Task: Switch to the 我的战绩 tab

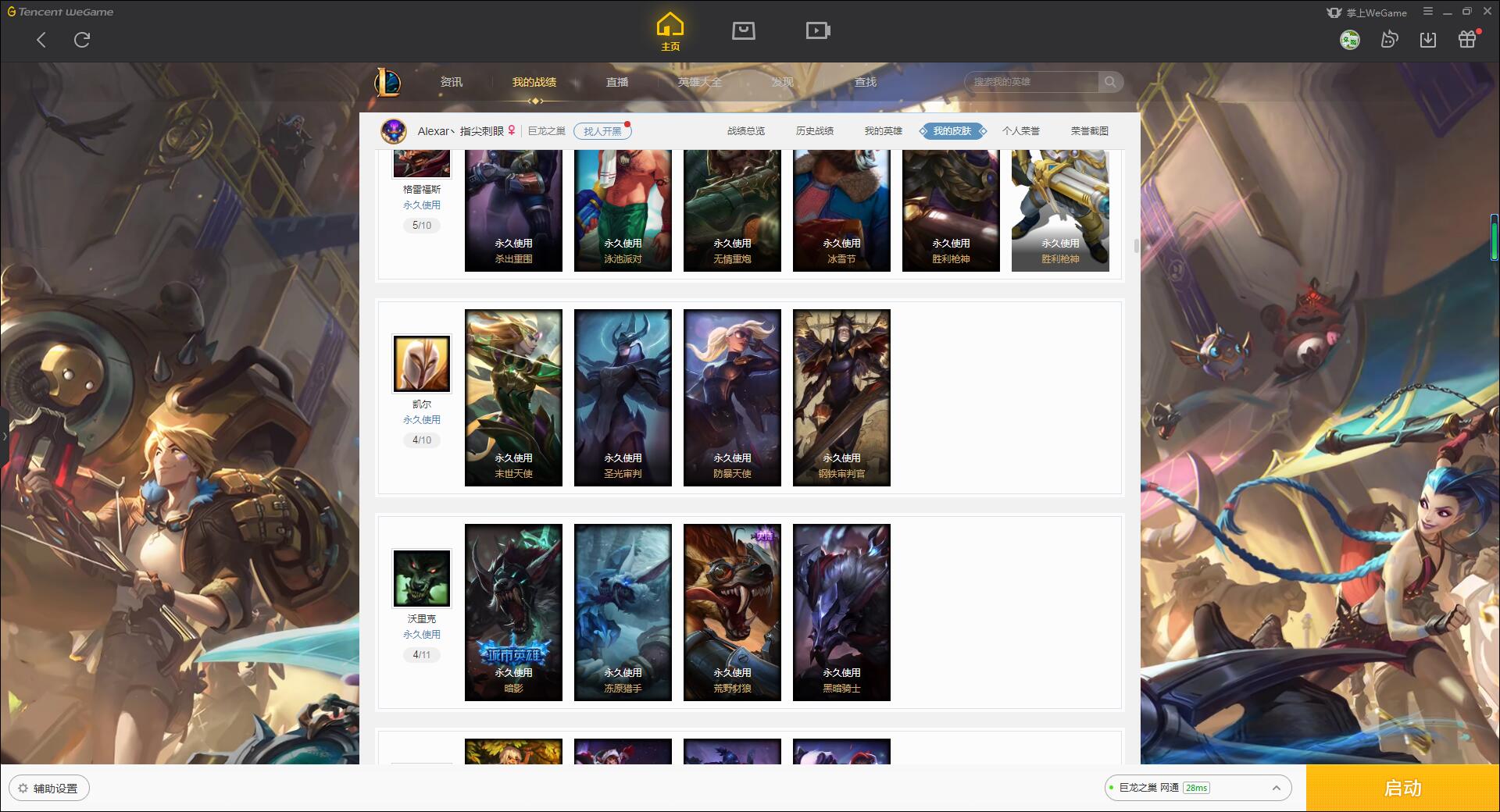Action: click(x=534, y=82)
